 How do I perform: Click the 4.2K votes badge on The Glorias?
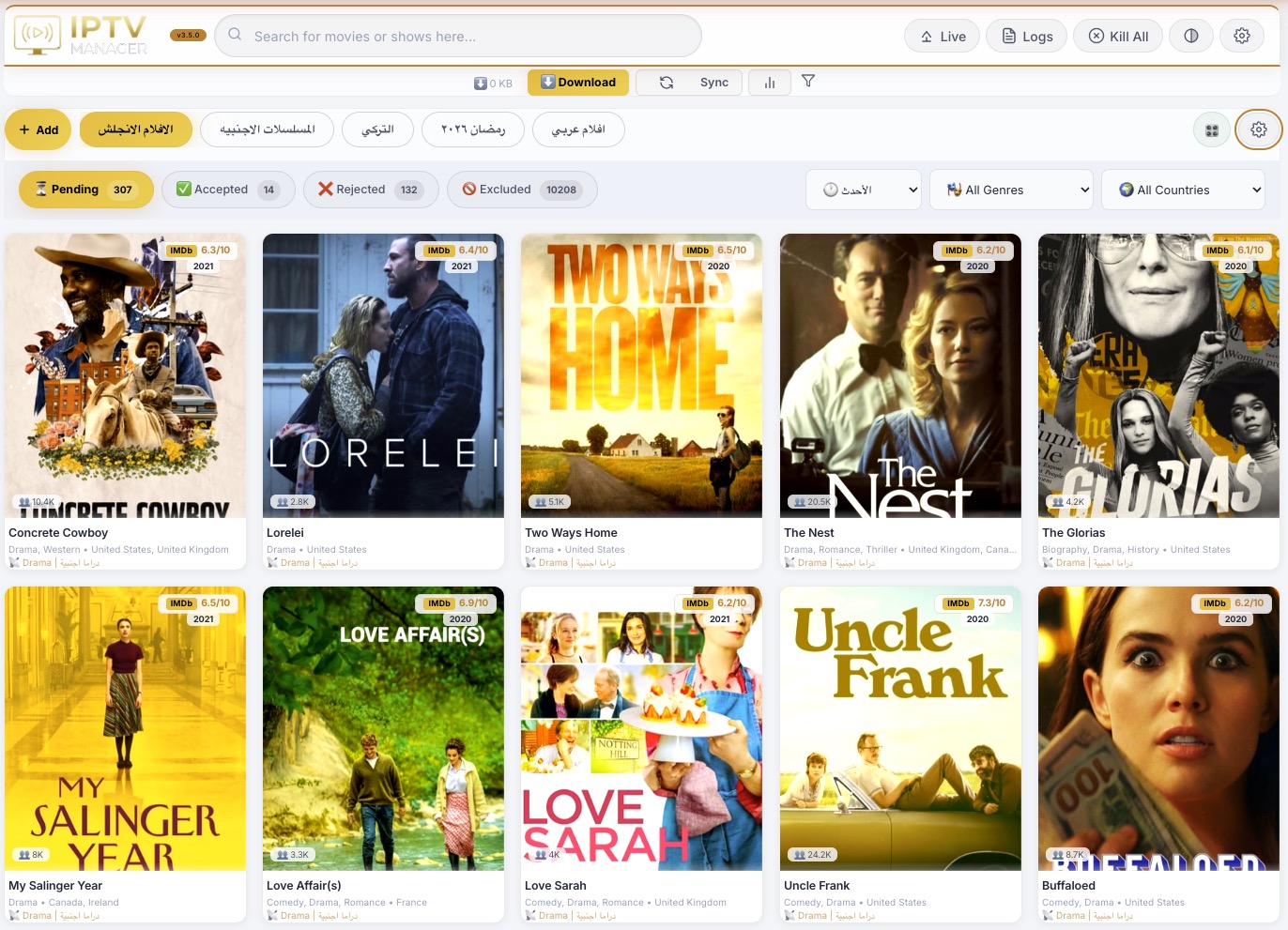[1069, 502]
